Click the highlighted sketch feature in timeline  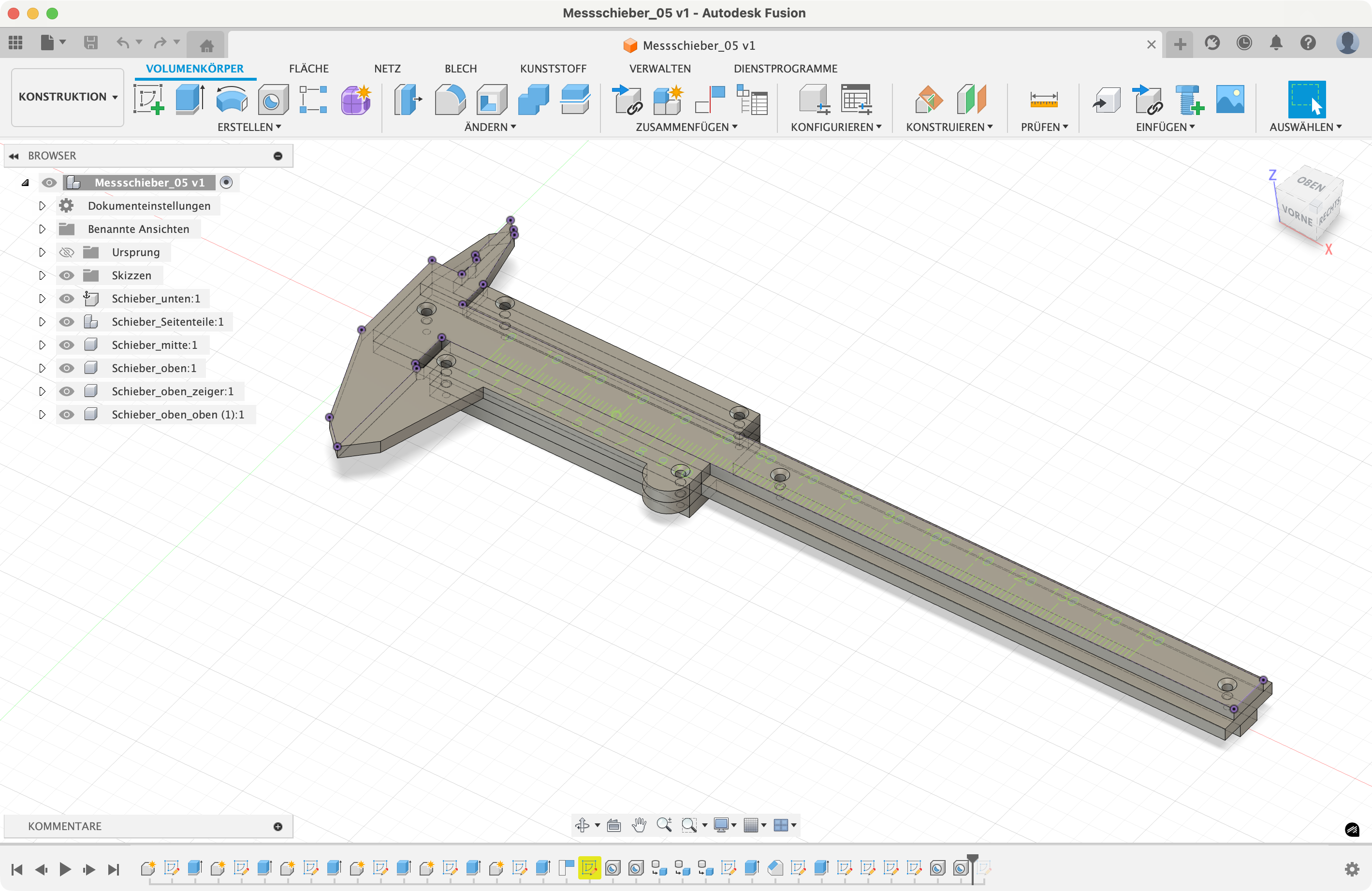click(589, 868)
